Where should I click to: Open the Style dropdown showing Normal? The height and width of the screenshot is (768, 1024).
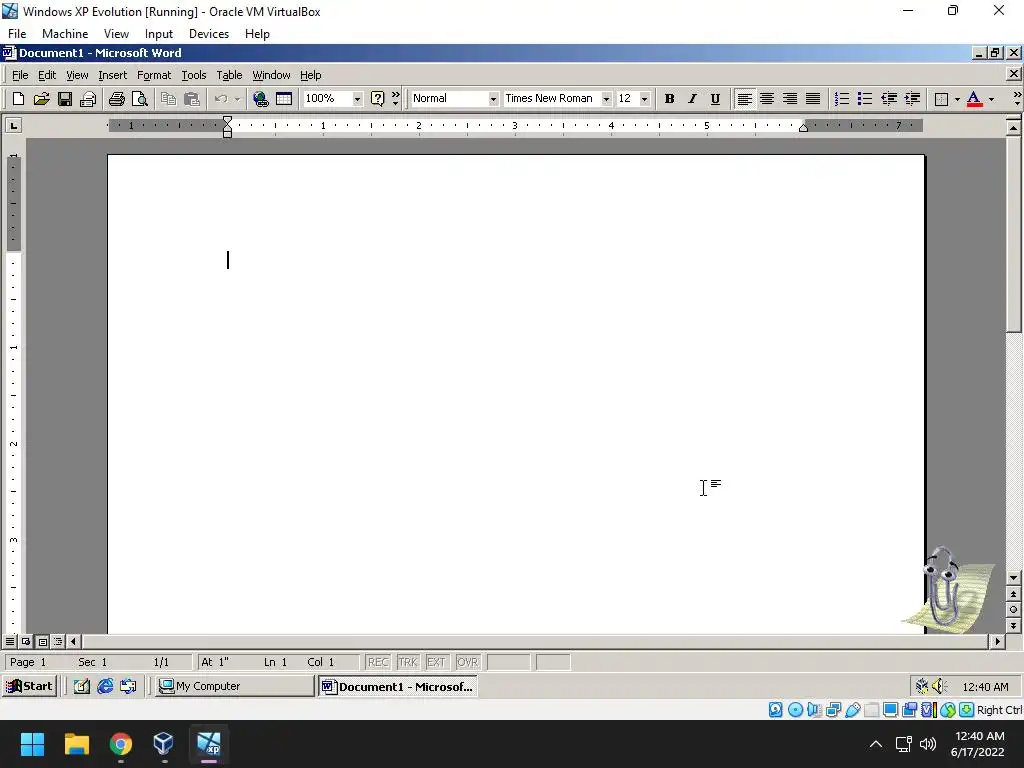[493, 99]
